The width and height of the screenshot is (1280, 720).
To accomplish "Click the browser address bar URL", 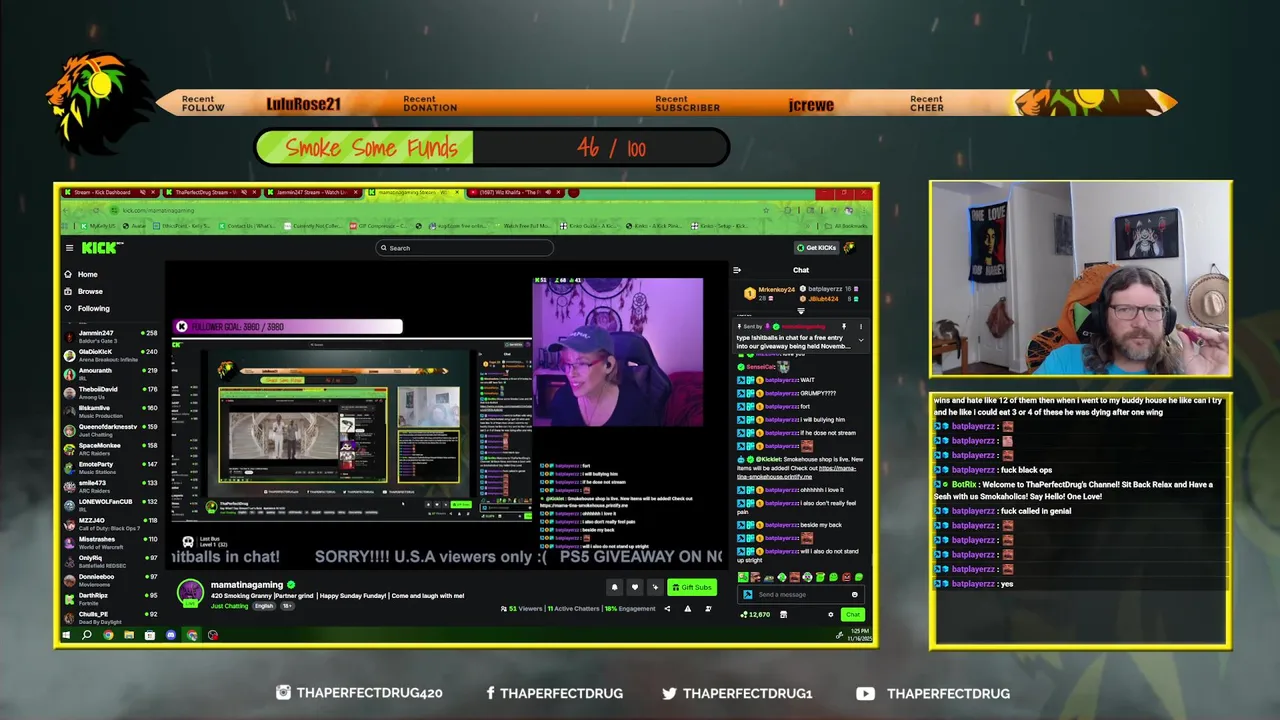I will 158,210.
